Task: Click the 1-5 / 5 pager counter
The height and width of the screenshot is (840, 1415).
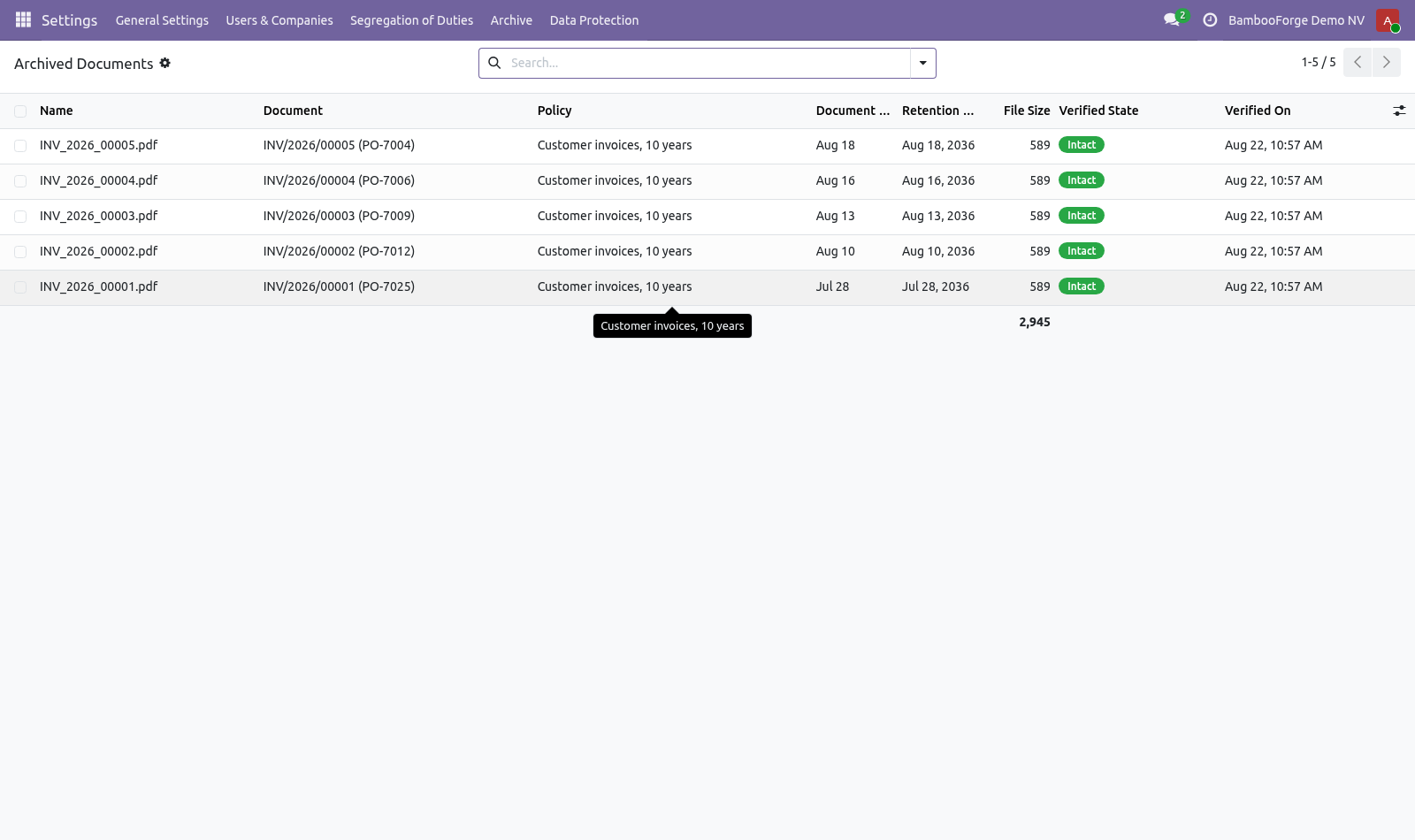Action: (x=1318, y=62)
